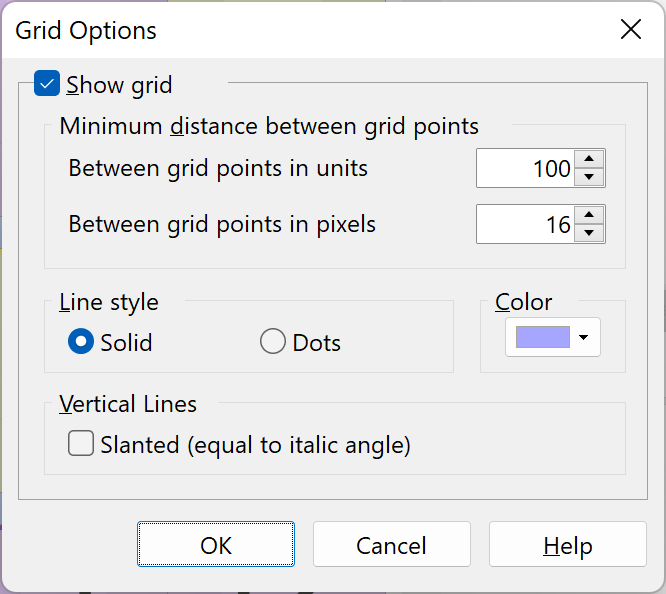Decrease the grid points in units value
Viewport: 666px width, 594px height.
[x=589, y=177]
